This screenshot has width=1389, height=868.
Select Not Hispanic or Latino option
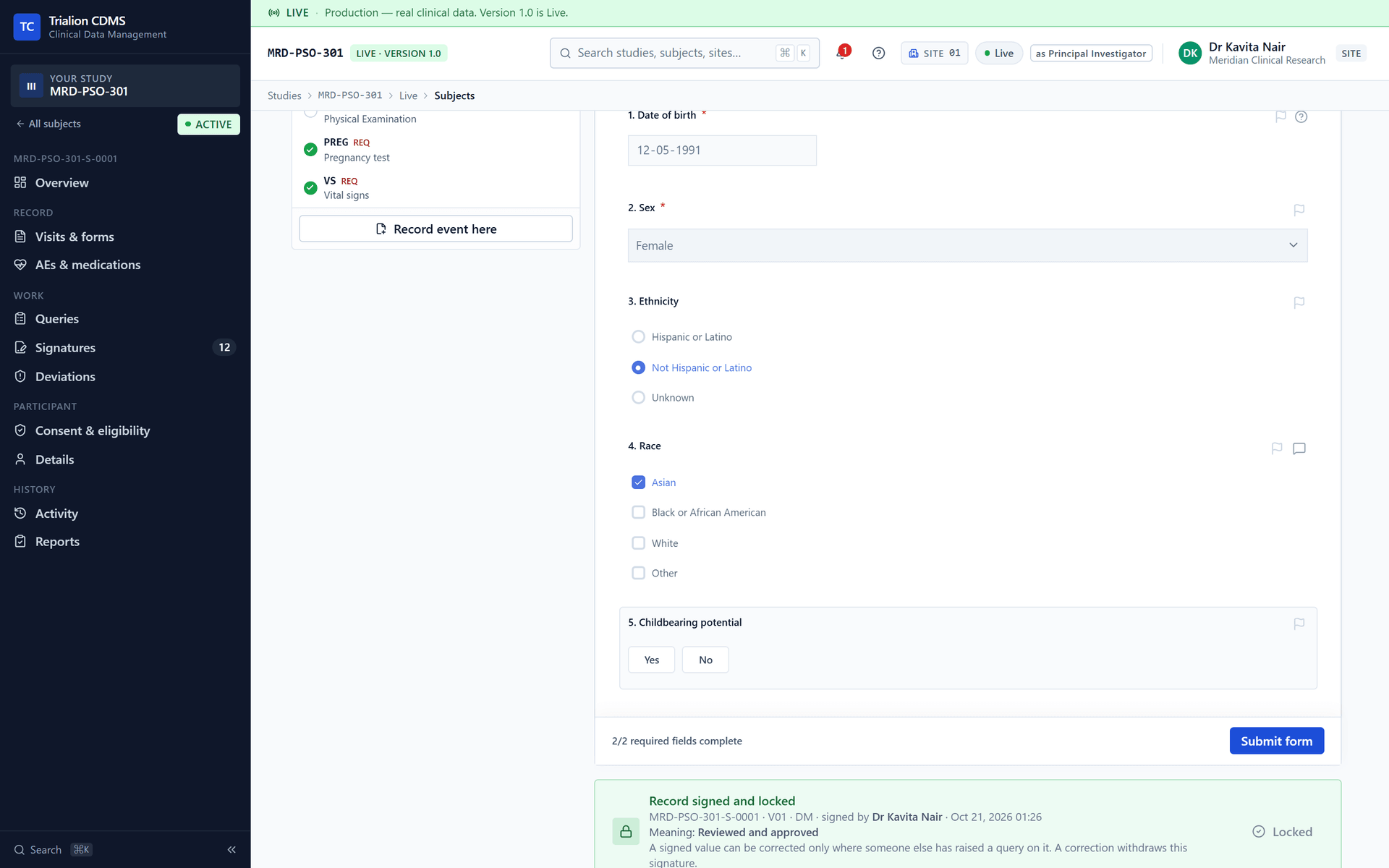[x=638, y=367]
